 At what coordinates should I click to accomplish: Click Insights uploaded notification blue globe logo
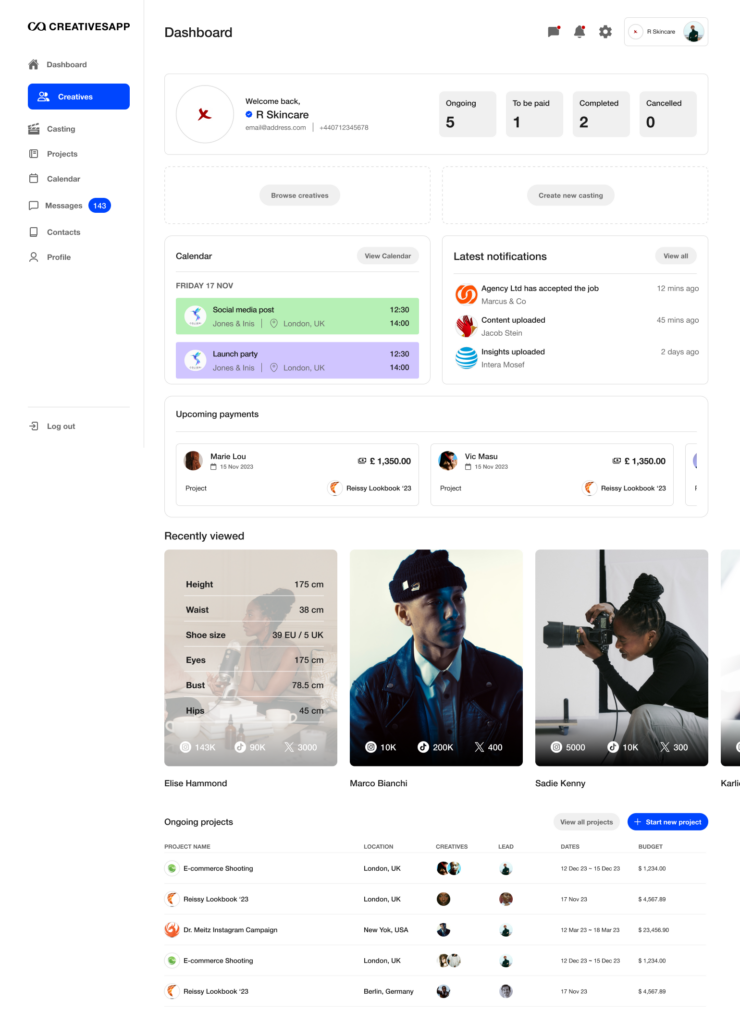pyautogui.click(x=466, y=358)
